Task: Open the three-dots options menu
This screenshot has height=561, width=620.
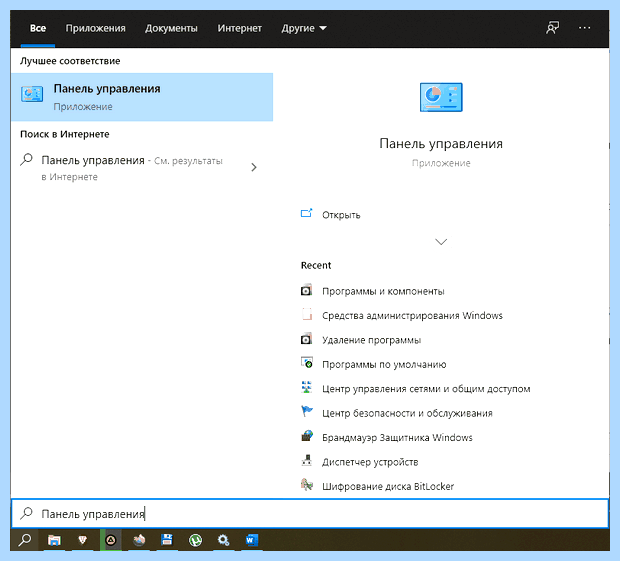Action: [x=584, y=28]
